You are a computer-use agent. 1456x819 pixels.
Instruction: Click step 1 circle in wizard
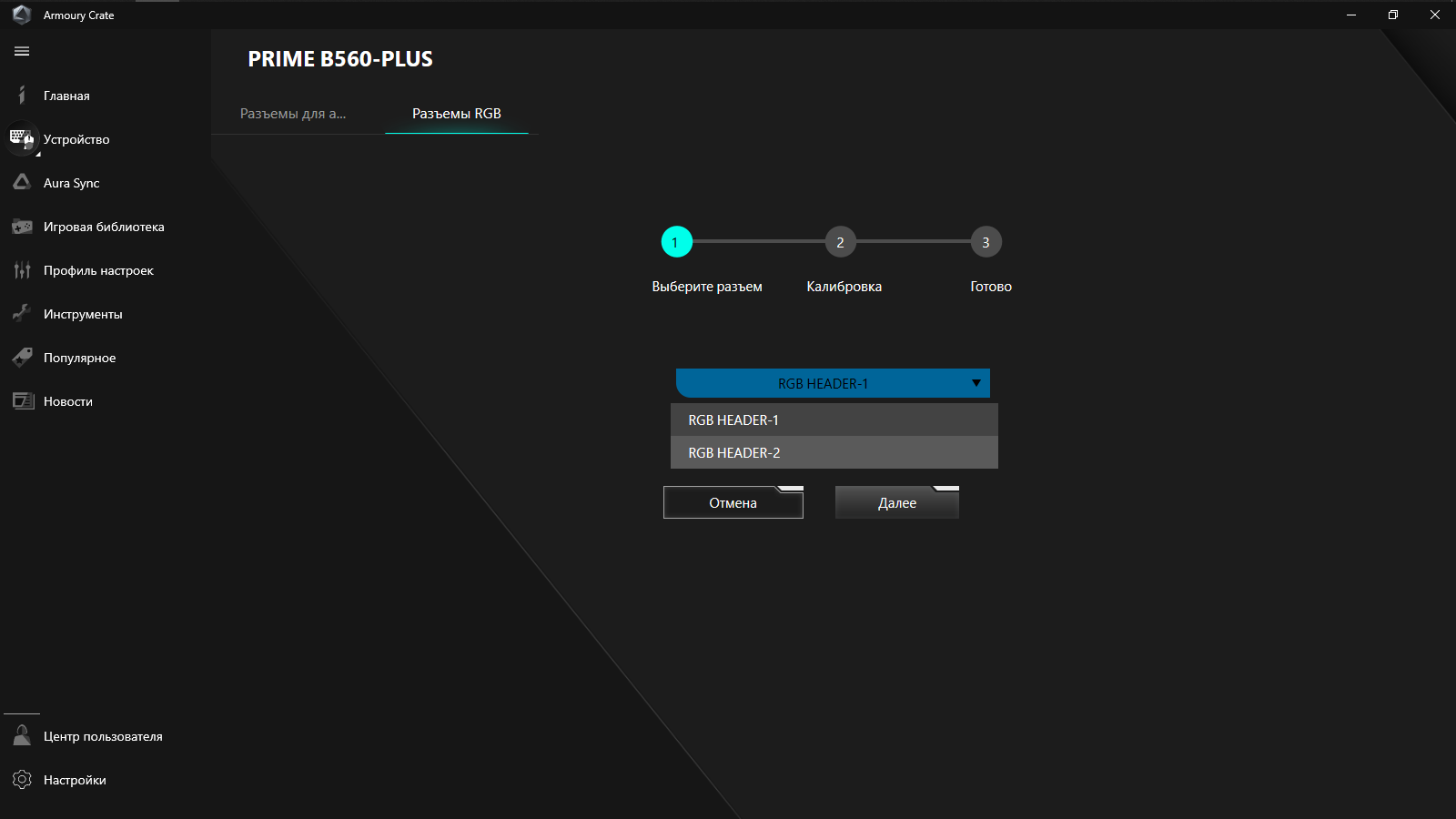tap(676, 242)
